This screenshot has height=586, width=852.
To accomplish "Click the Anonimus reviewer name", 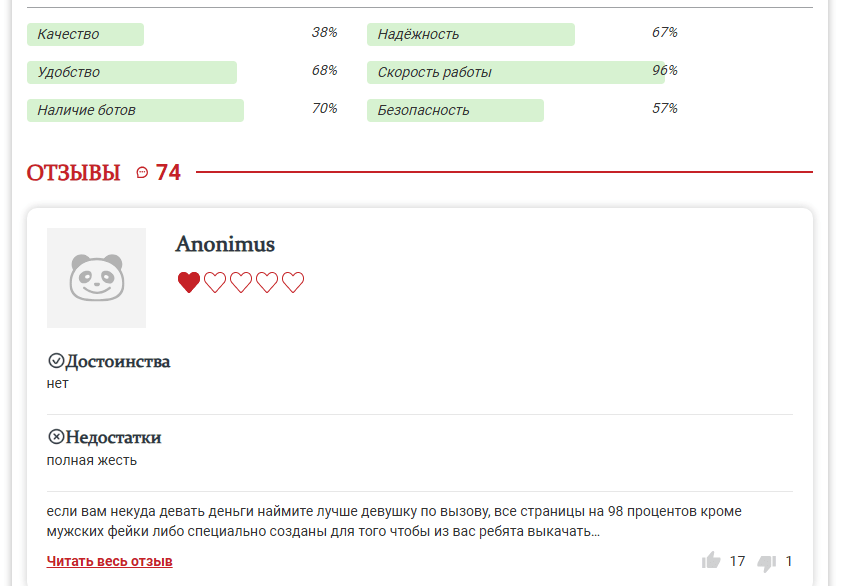I will point(225,244).
